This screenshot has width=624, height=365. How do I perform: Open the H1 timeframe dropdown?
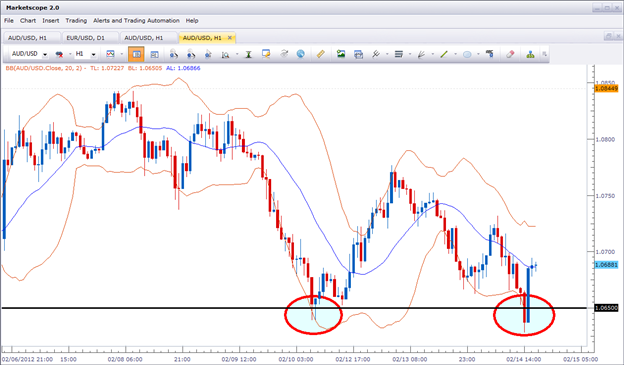pos(94,55)
